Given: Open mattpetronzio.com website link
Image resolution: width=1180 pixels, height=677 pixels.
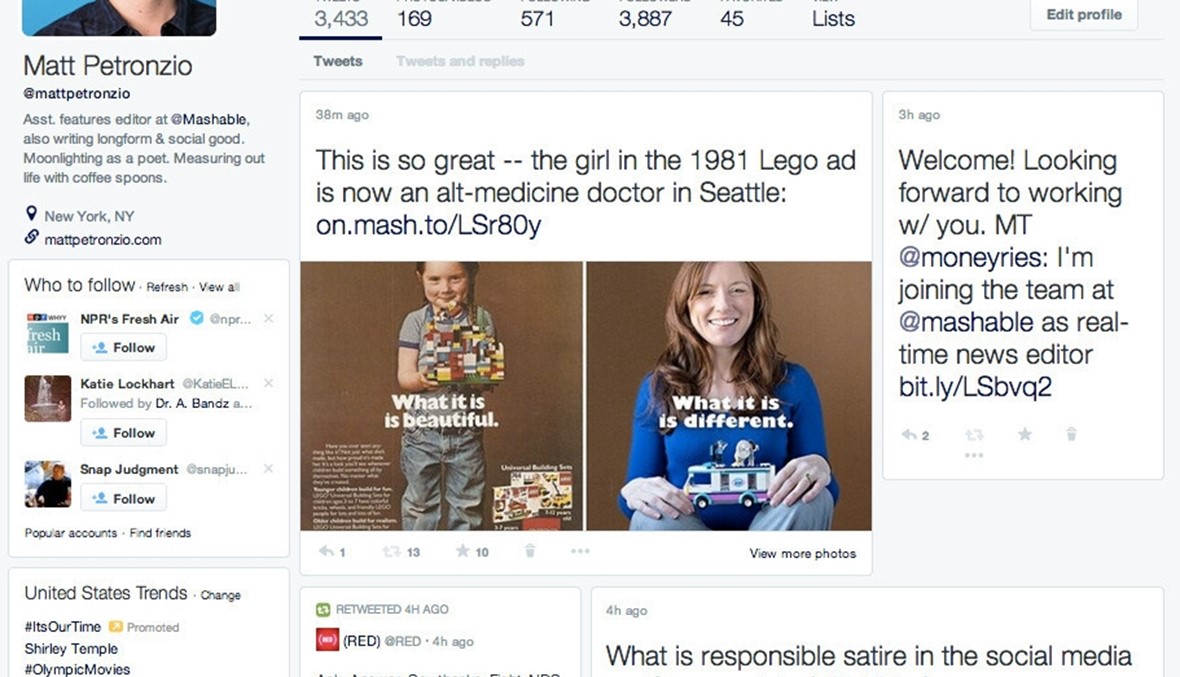Looking at the screenshot, I should (x=103, y=240).
